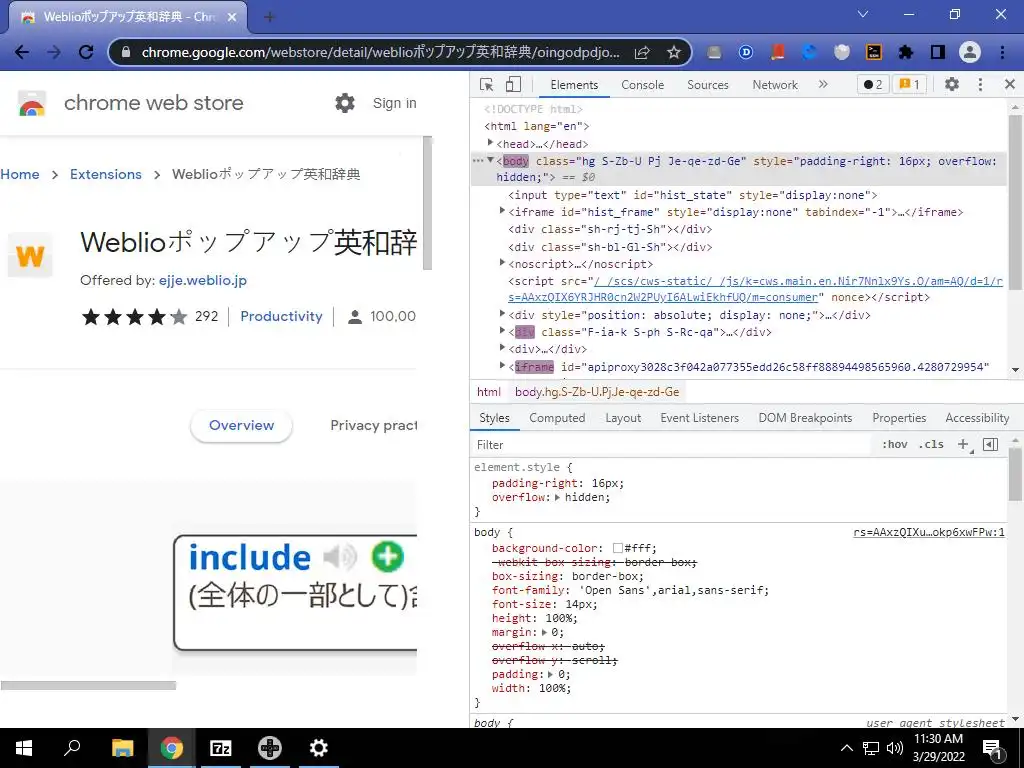Open the Computed styles tab
This screenshot has height=768, width=1024.
point(557,418)
